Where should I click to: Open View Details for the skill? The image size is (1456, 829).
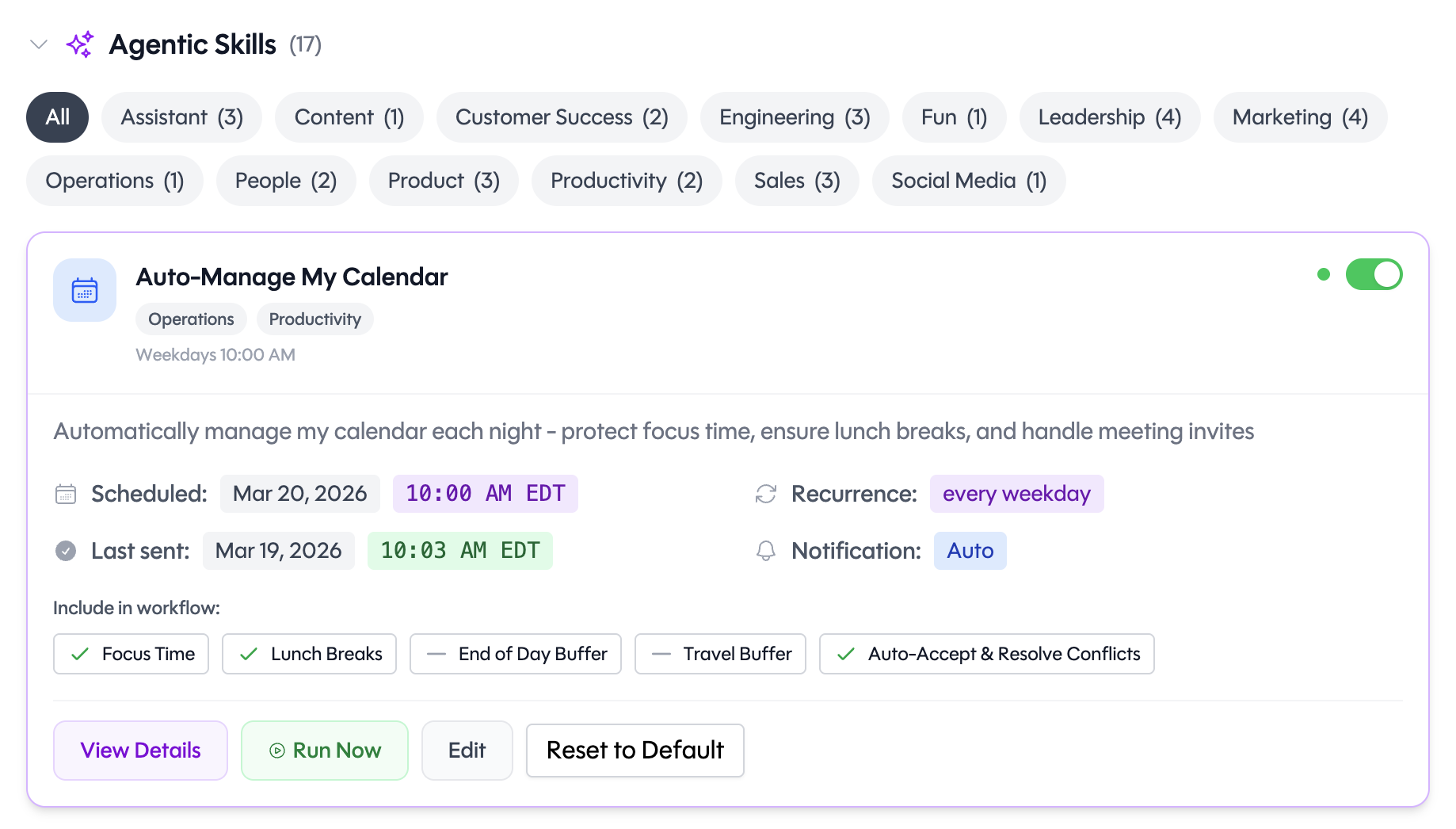(x=140, y=750)
